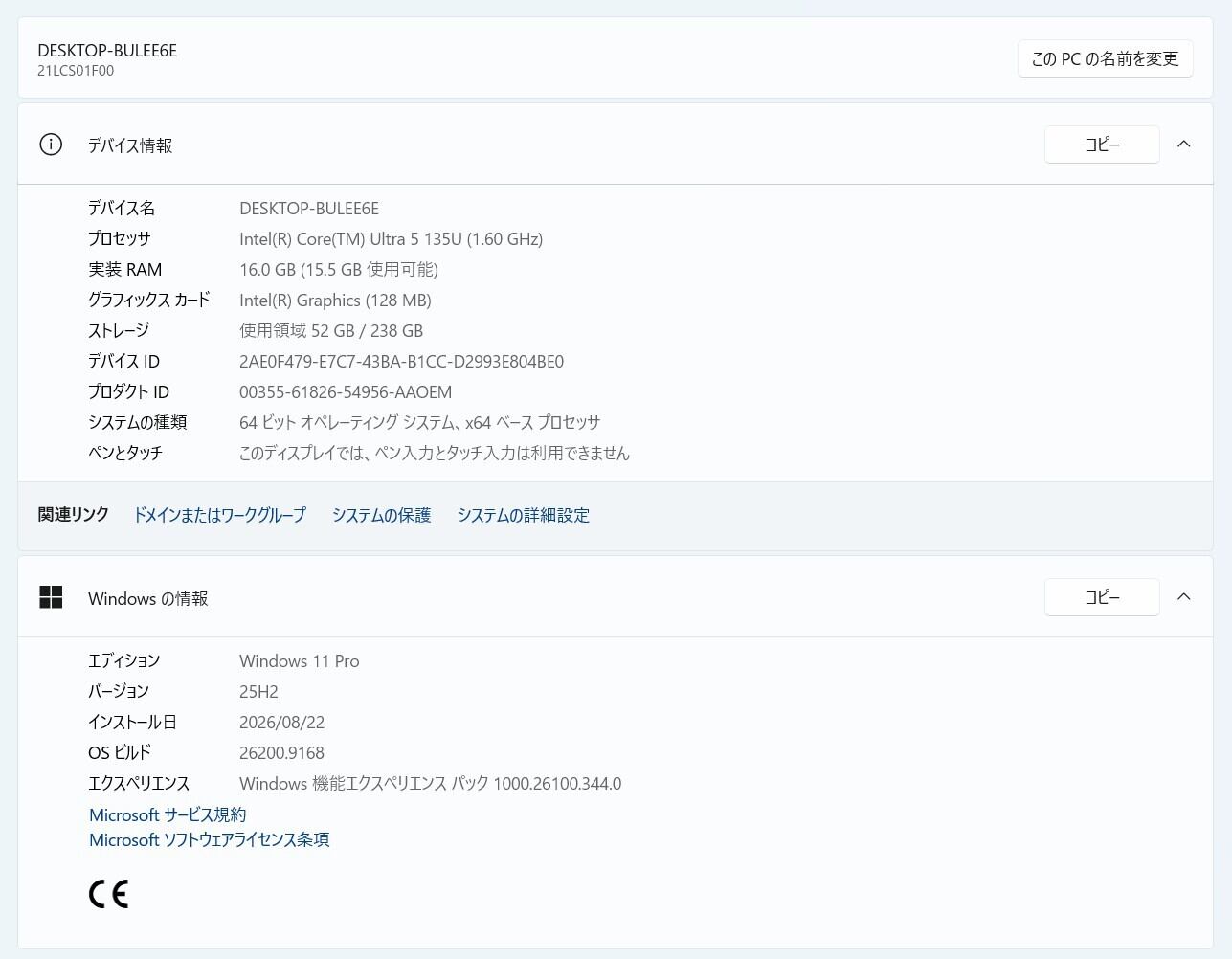The image size is (1232, 959).
Task: Copy Windows info with コピー button
Action: [x=1102, y=597]
